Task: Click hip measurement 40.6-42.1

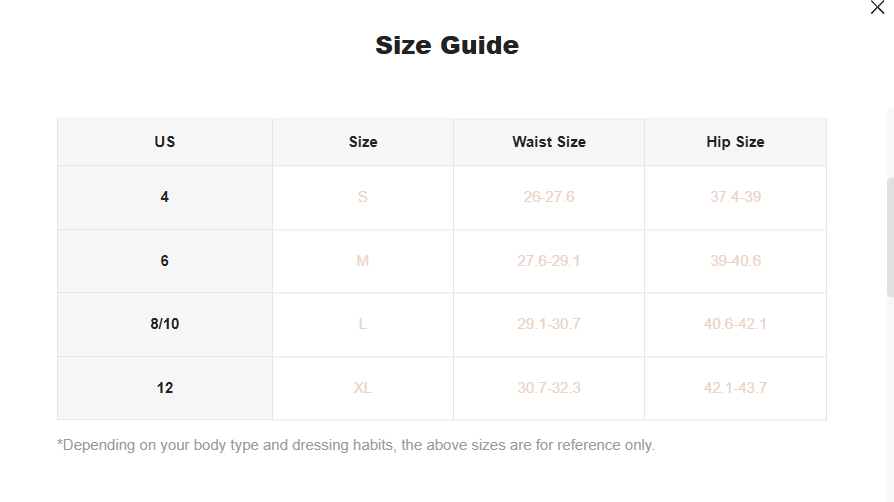Action: [735, 324]
